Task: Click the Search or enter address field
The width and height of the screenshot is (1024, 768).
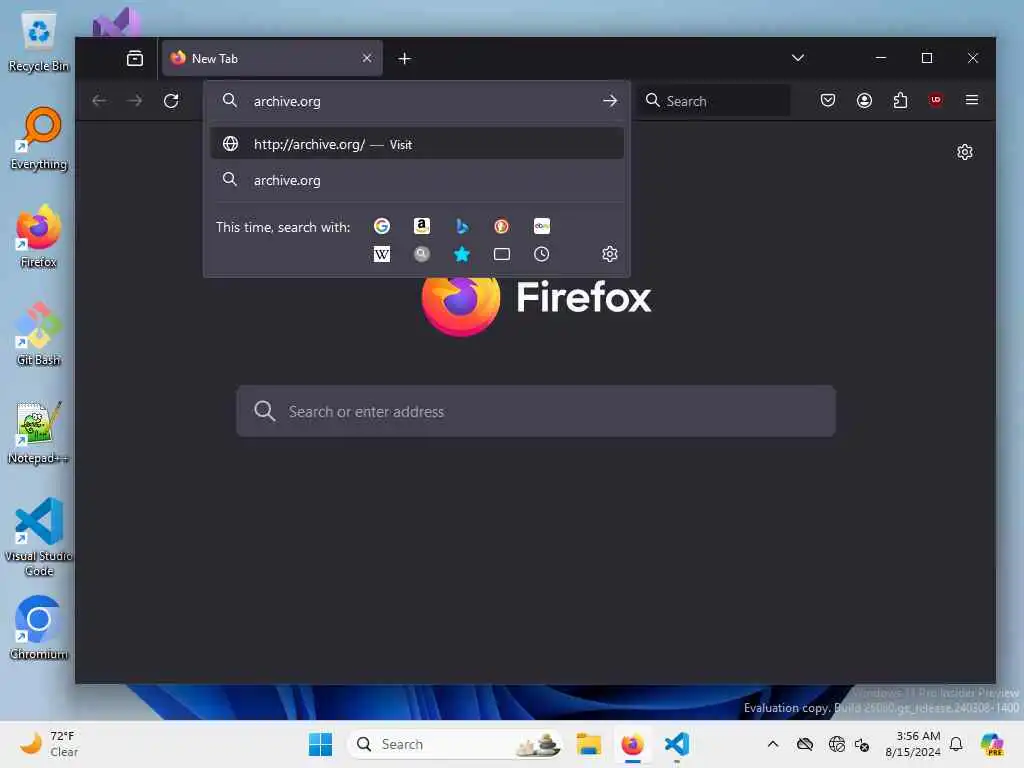Action: pos(536,411)
